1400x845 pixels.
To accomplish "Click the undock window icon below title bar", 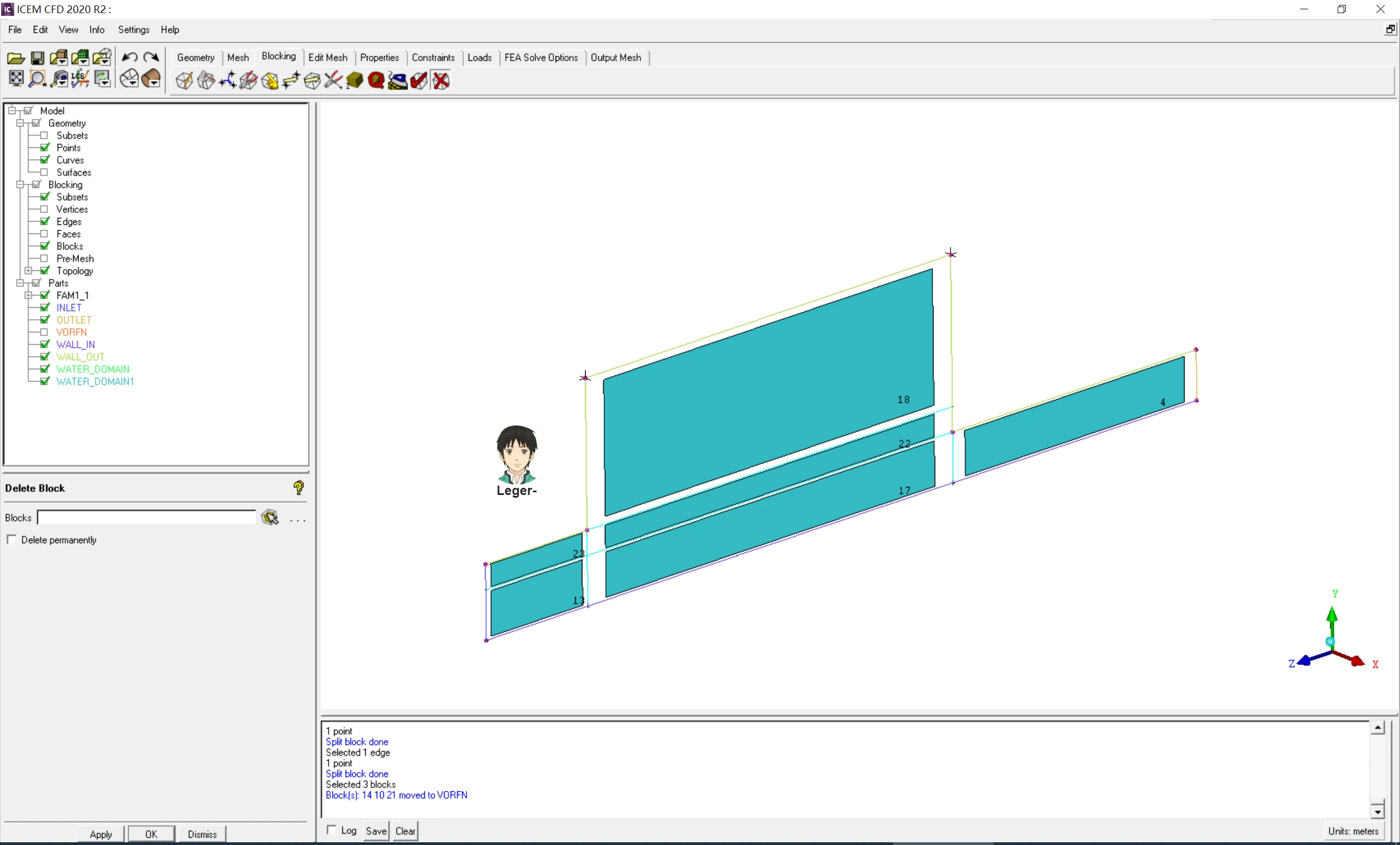I will (x=1389, y=30).
